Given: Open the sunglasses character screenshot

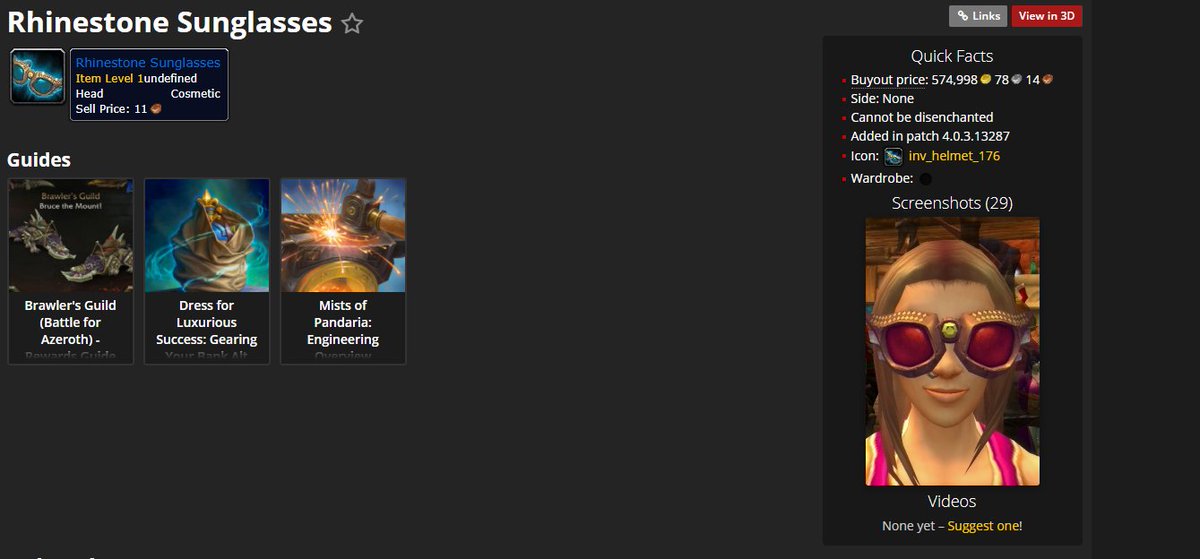Looking at the screenshot, I should point(952,352).
